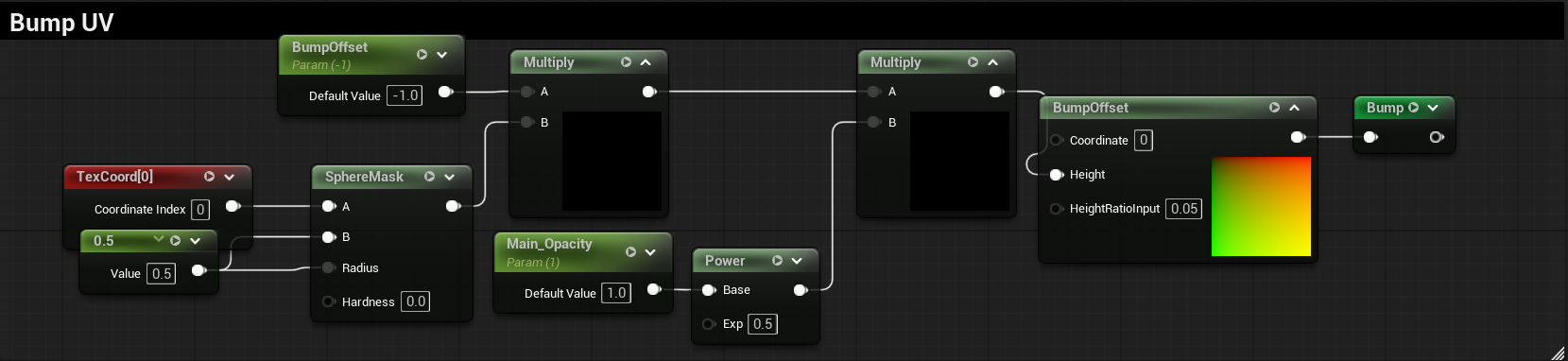Click the BumpOffset Height input pin
Viewport: 1568px width, 361px height.
[x=1057, y=175]
